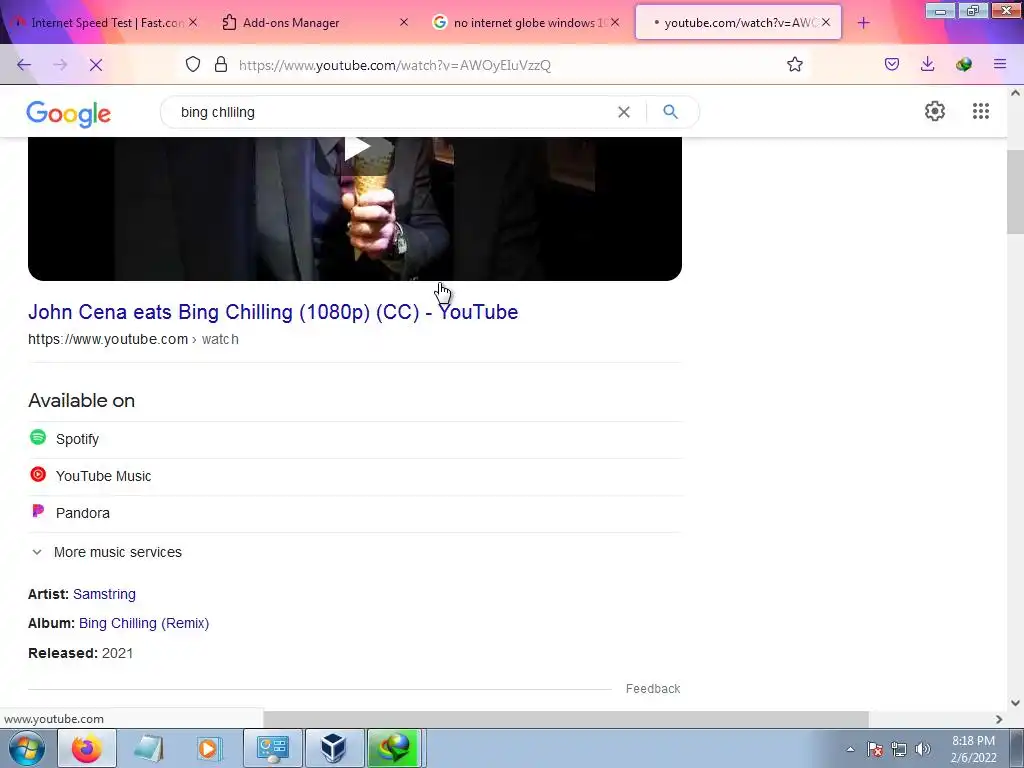Click the padlock site security icon

(x=221, y=64)
